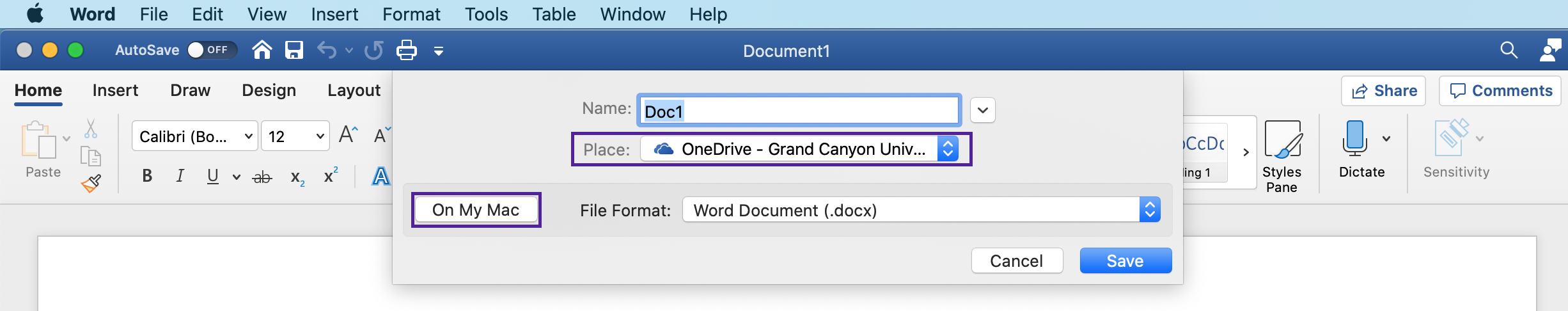The width and height of the screenshot is (1568, 311).
Task: Click the Save floppy disk icon
Action: [294, 50]
